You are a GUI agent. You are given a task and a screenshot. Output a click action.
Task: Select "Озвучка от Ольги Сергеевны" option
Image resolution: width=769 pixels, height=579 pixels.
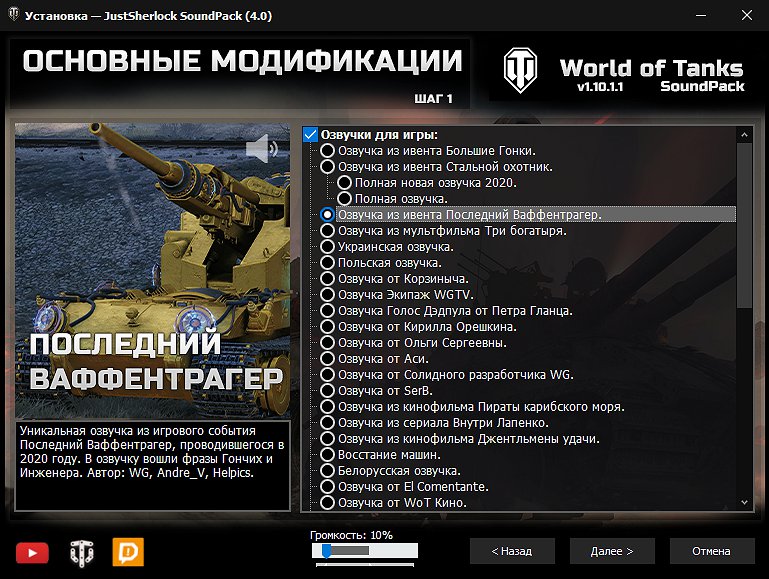pyautogui.click(x=328, y=343)
